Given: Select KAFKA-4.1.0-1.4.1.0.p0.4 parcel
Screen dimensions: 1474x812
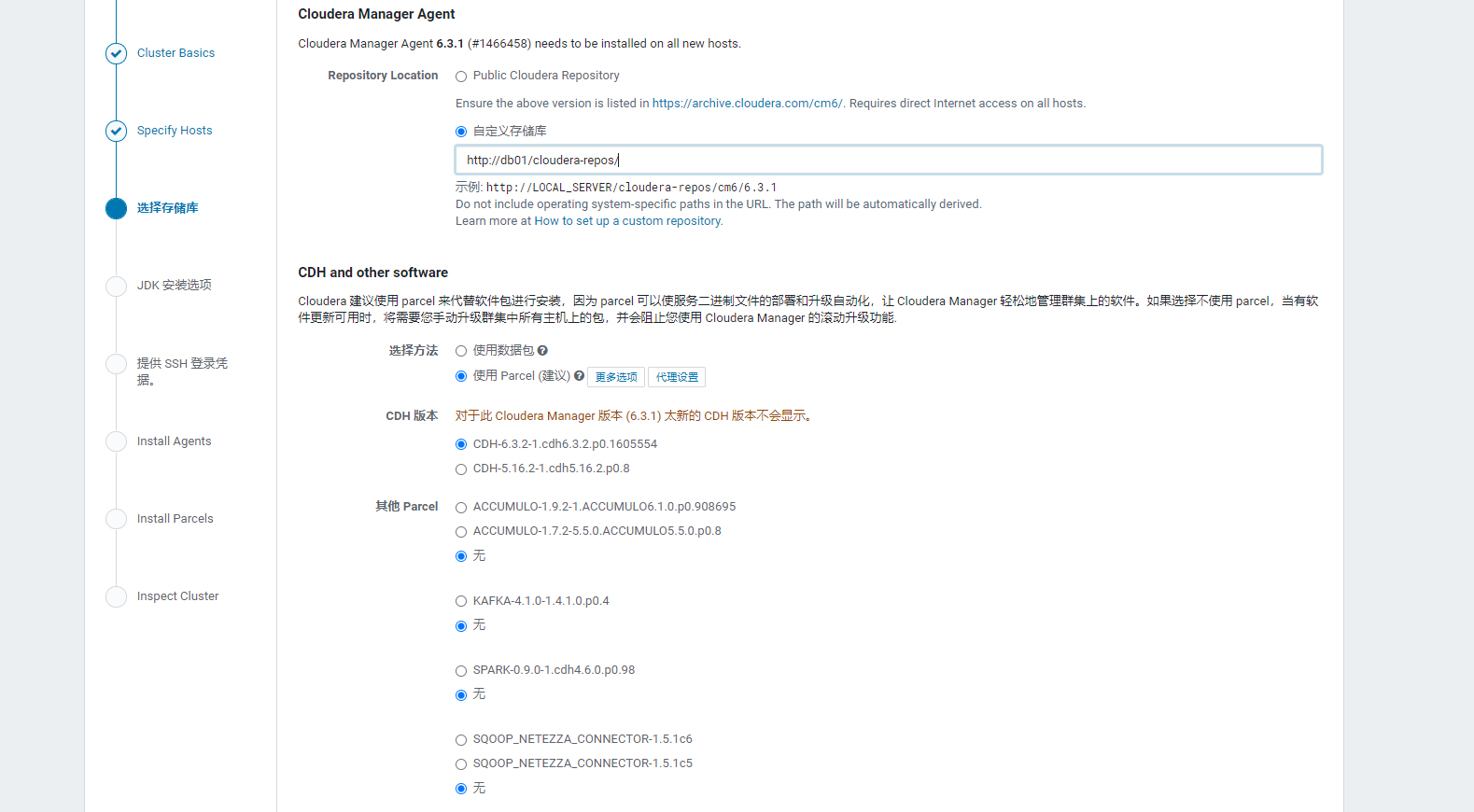Looking at the screenshot, I should (x=461, y=602).
